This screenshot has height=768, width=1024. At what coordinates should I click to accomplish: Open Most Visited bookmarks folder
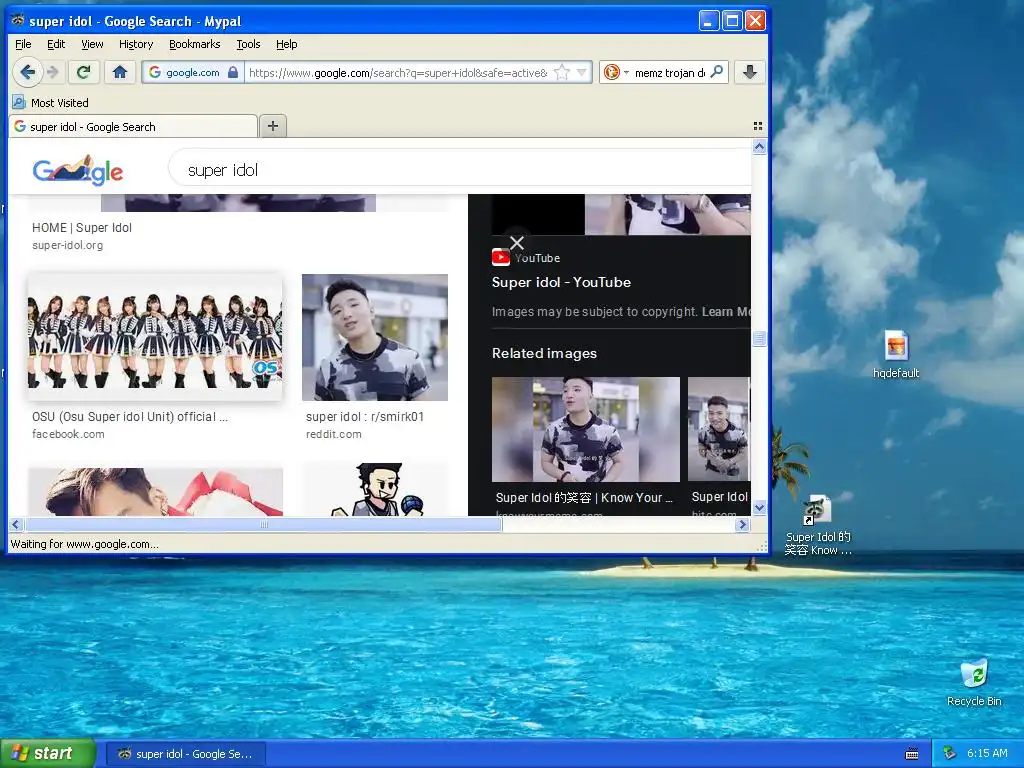[x=50, y=103]
